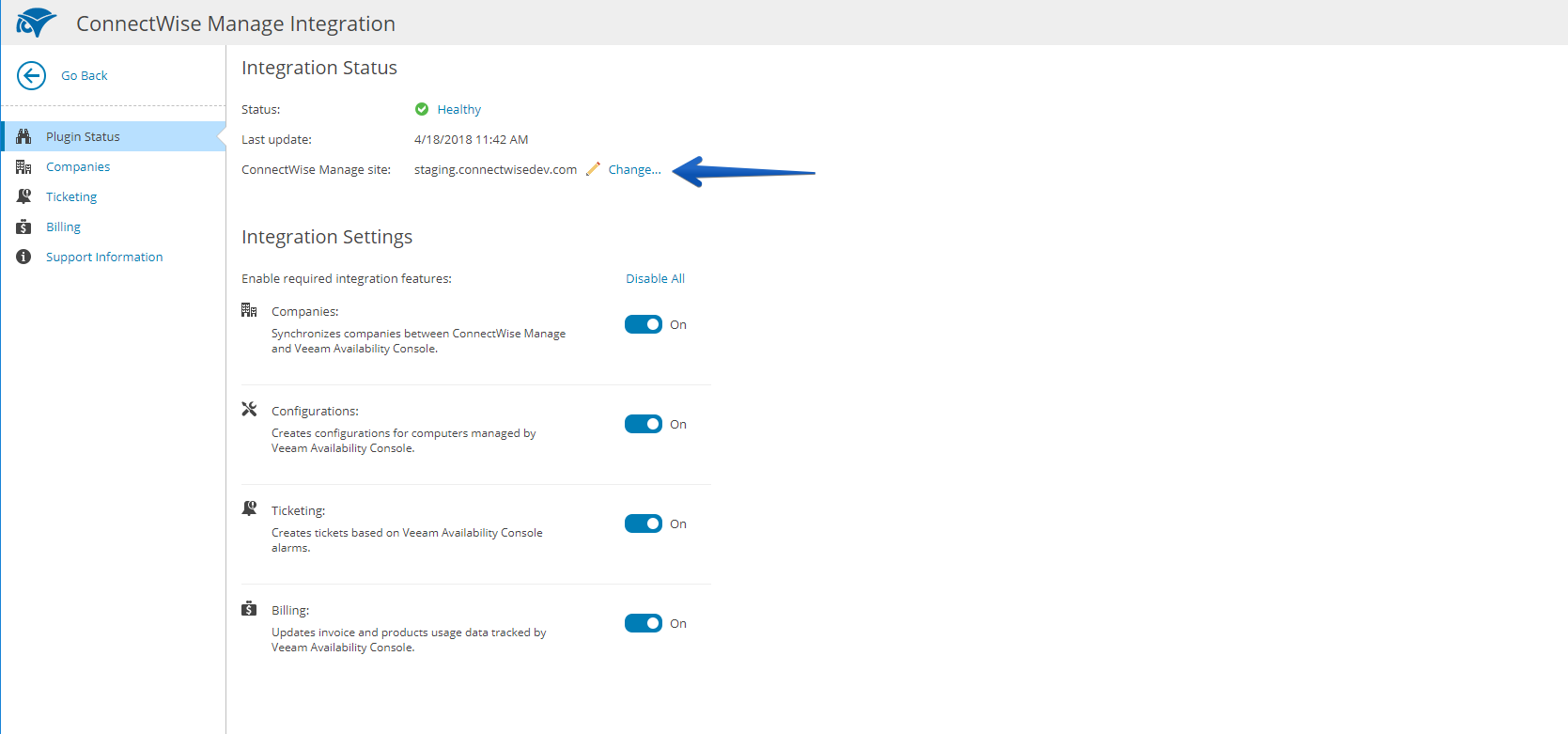The height and width of the screenshot is (734, 1568).
Task: Disable the Ticketing feature toggle
Action: 644,523
